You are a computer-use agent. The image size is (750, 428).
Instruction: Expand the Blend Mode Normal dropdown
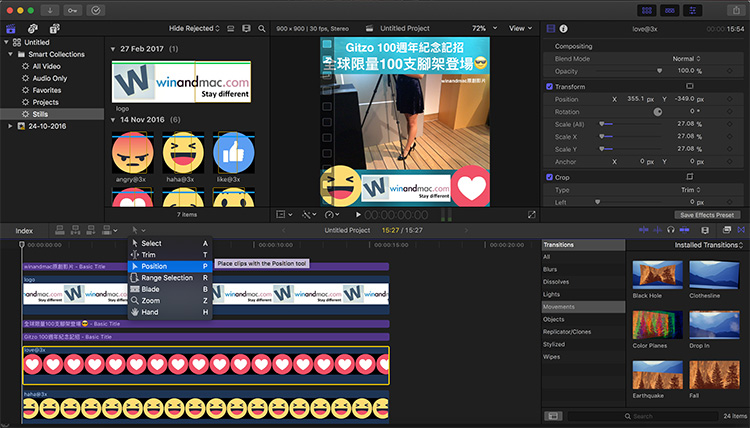pos(687,59)
